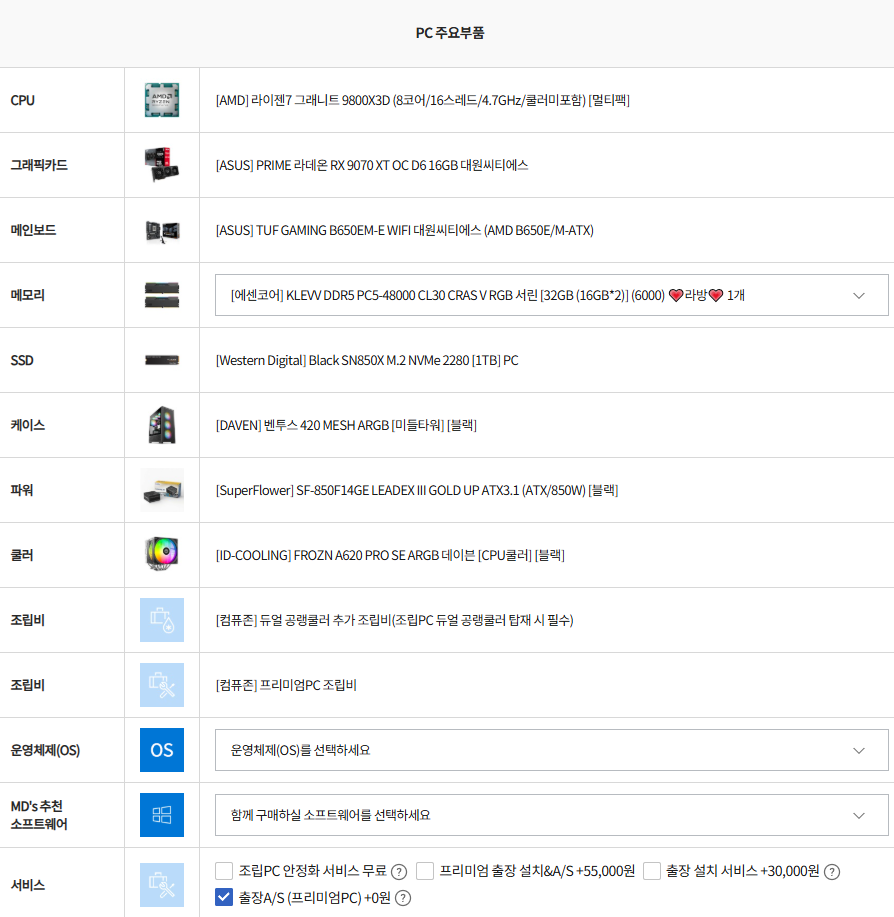Click the help icon beside 출장A/S (프리미엄PC)
Viewport: 894px width, 917px height.
coord(403,898)
